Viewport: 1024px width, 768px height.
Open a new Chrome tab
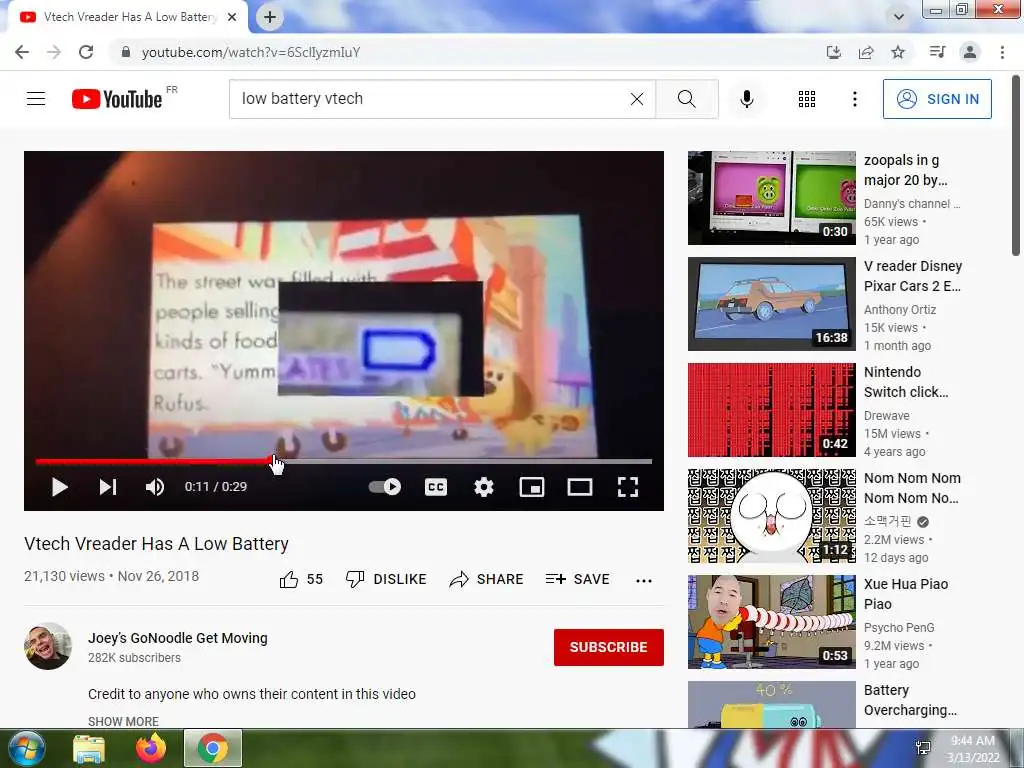[270, 17]
